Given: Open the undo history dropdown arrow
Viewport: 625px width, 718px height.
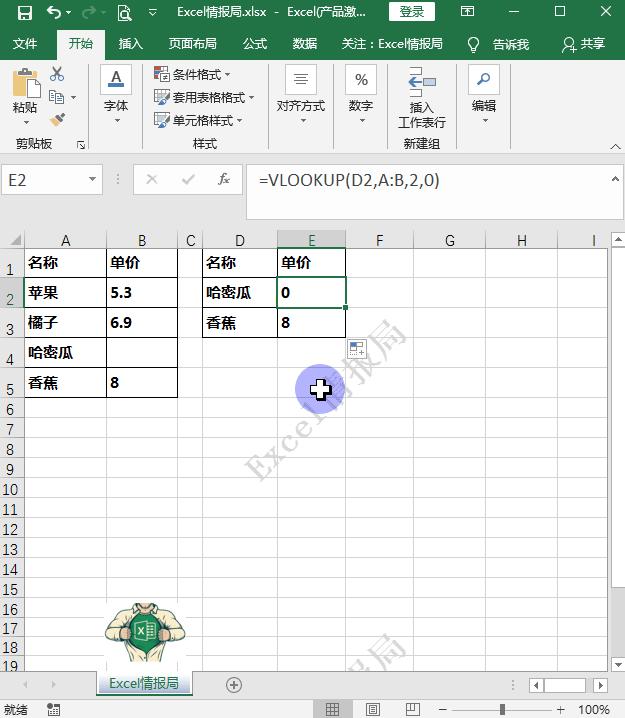Looking at the screenshot, I should [69, 12].
